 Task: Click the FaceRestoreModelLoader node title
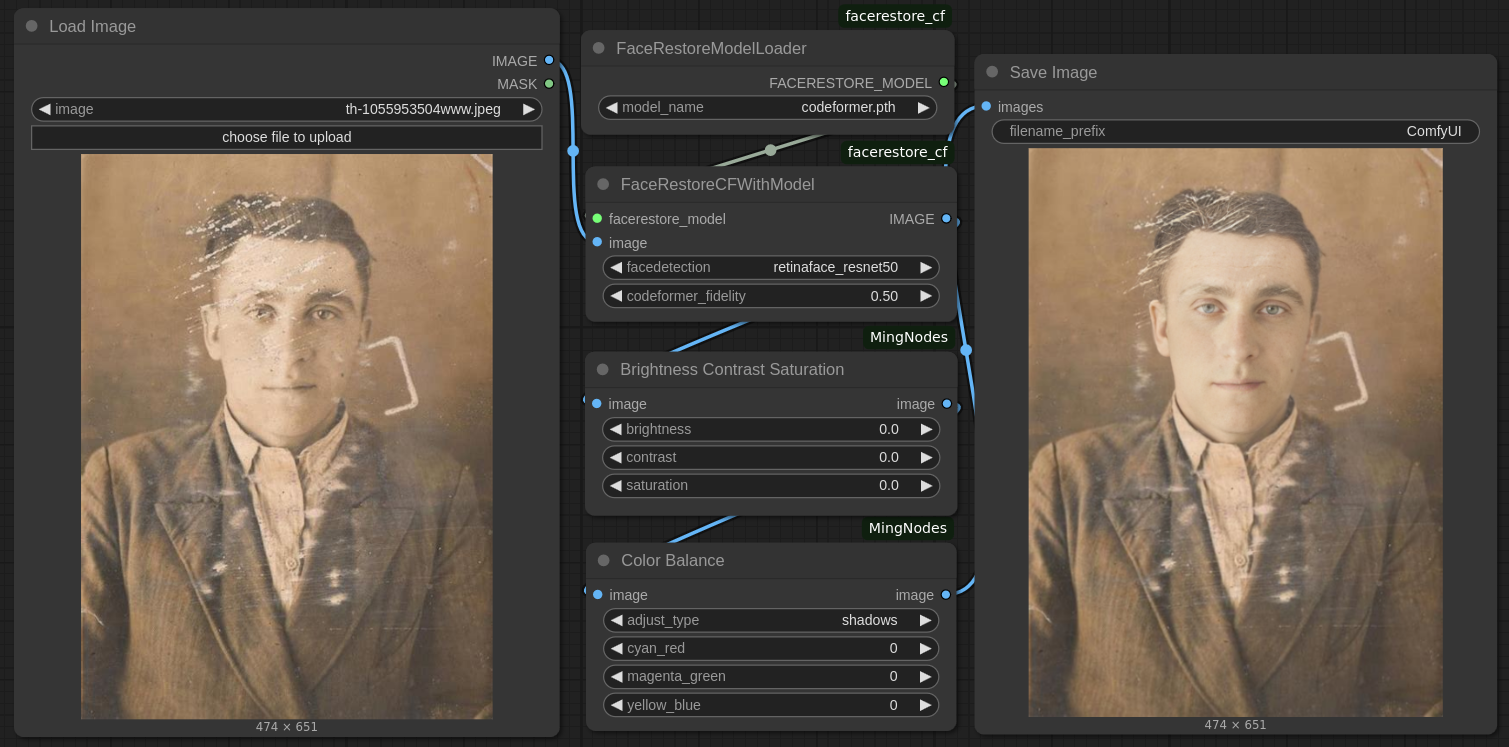[711, 49]
